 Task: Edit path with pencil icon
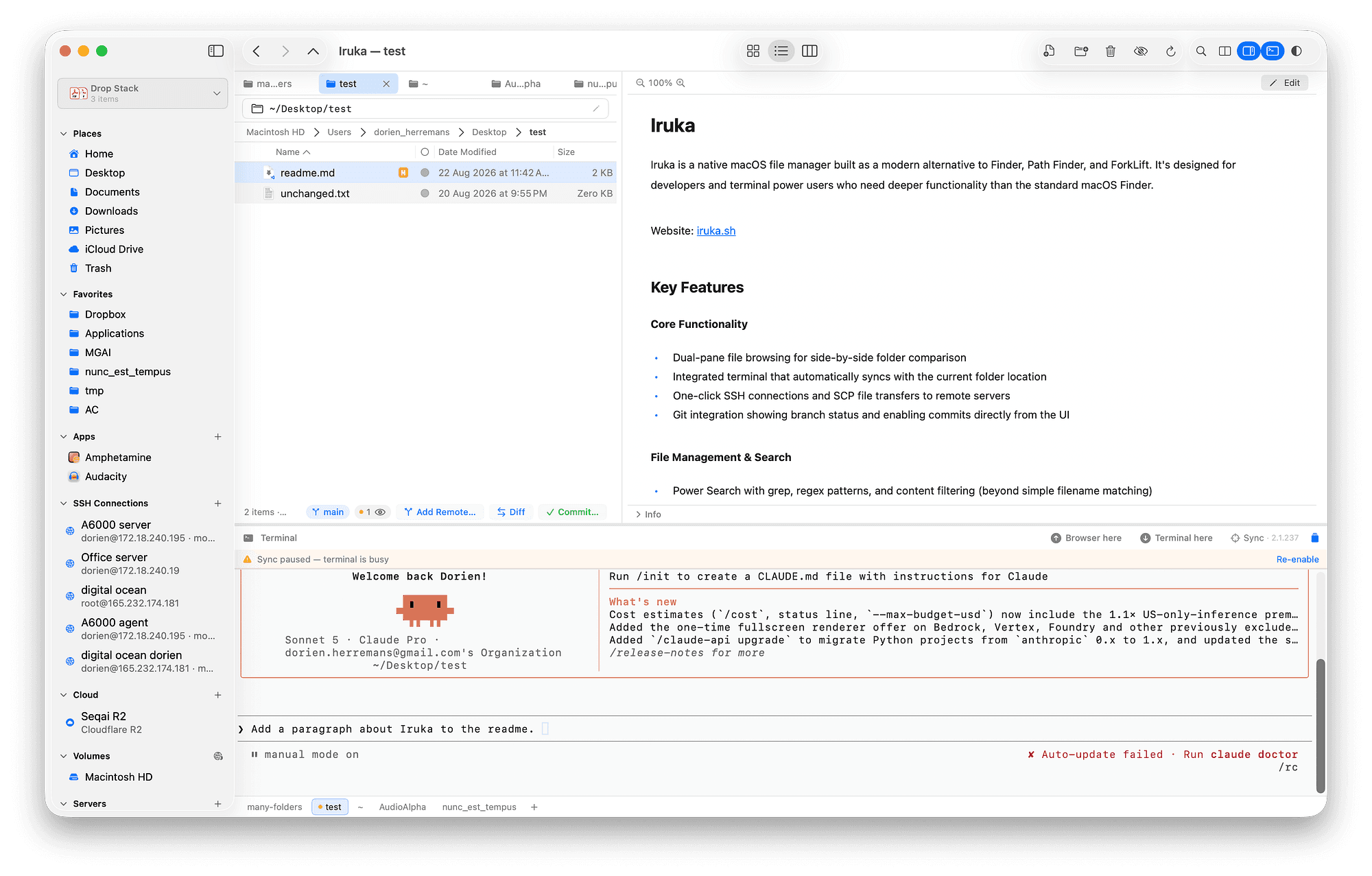[596, 109]
